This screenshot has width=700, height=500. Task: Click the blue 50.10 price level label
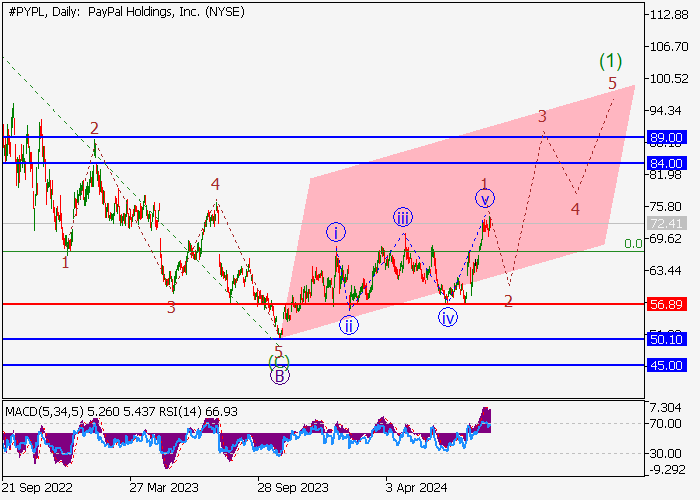(x=667, y=339)
